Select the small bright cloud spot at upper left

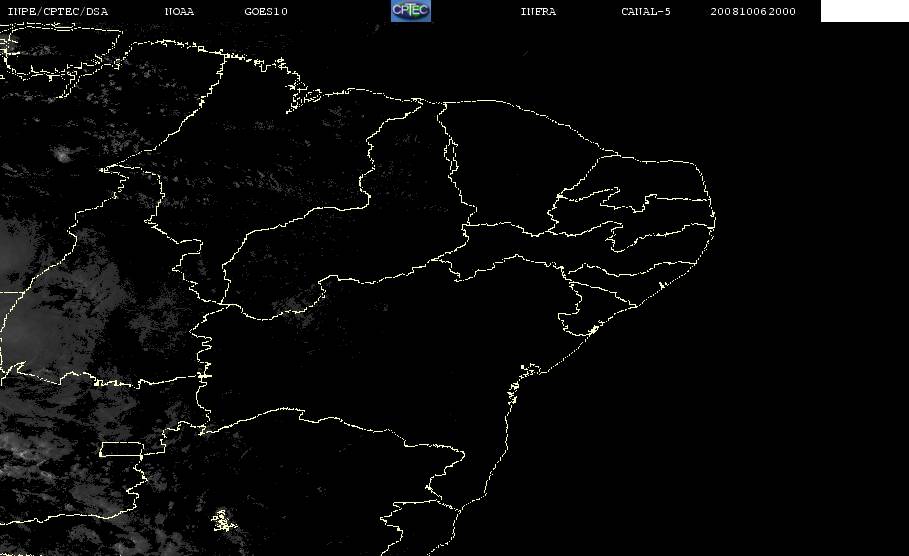coord(61,154)
